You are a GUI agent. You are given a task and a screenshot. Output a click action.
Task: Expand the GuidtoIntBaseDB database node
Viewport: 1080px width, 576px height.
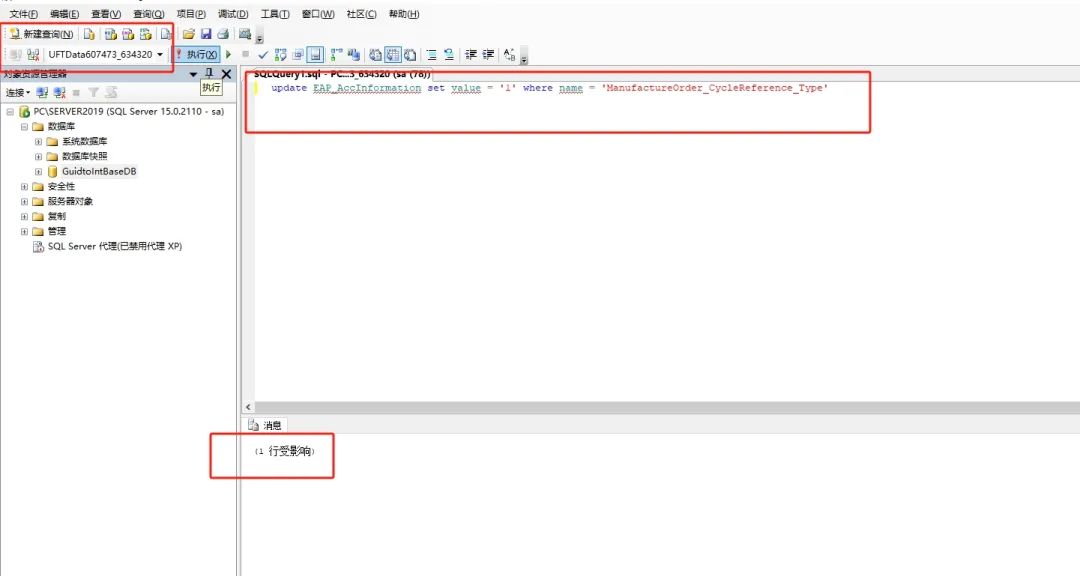[39, 171]
